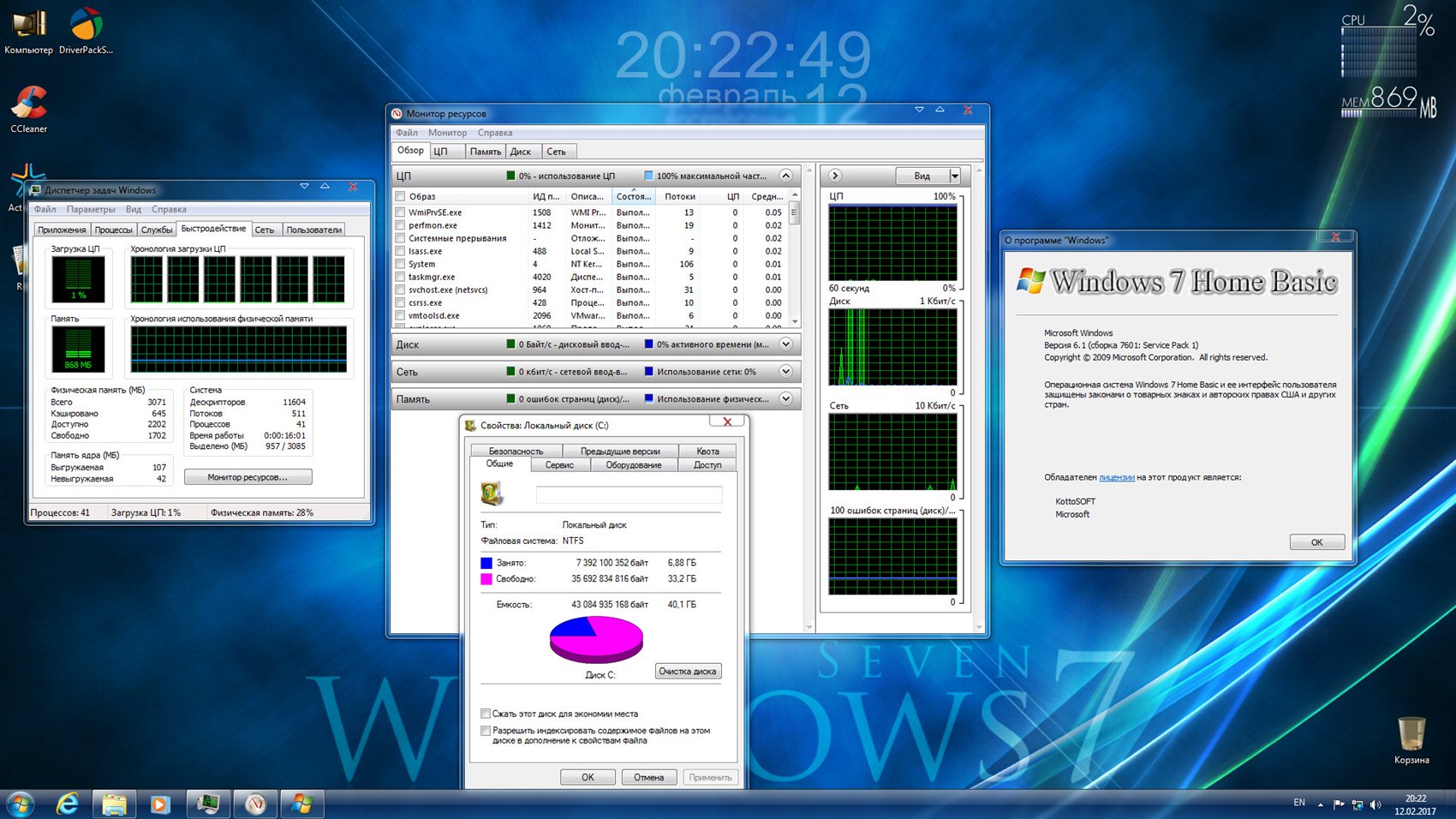Viewport: 1456px width, 819px height.
Task: Open Windows Explorer folder taskbar icon
Action: click(x=115, y=804)
